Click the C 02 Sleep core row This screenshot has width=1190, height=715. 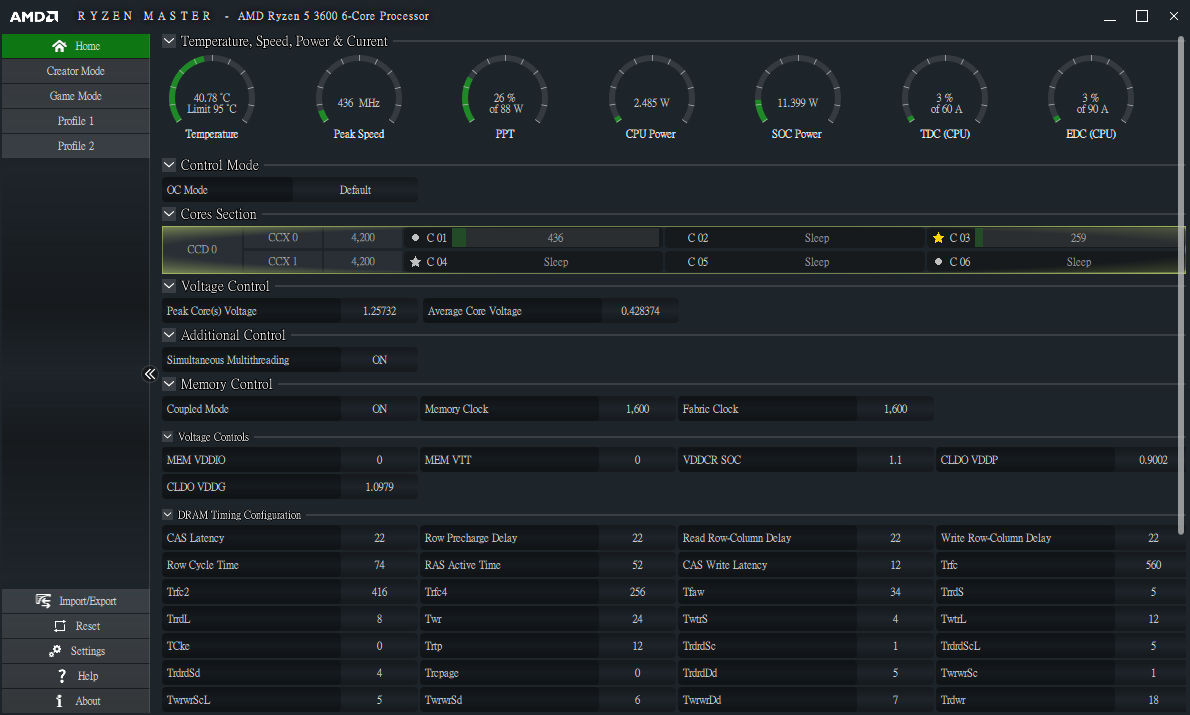[794, 238]
